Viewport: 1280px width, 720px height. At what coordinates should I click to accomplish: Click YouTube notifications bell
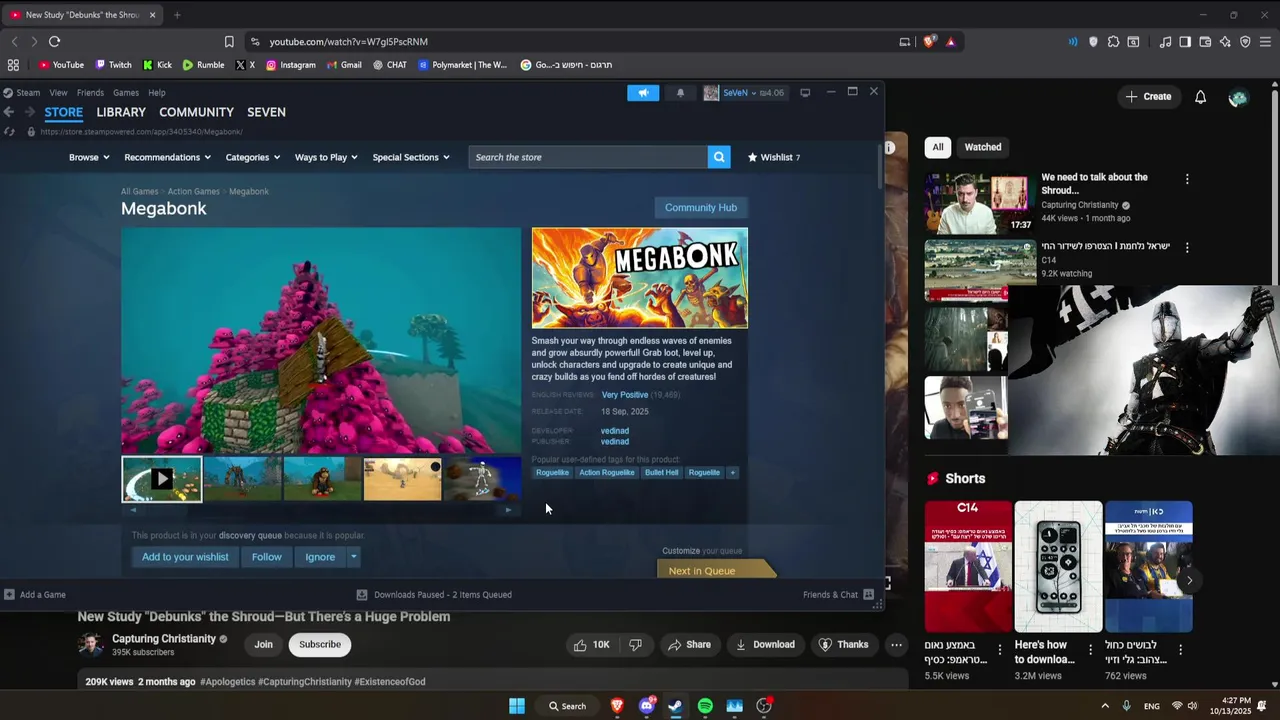tap(1200, 97)
